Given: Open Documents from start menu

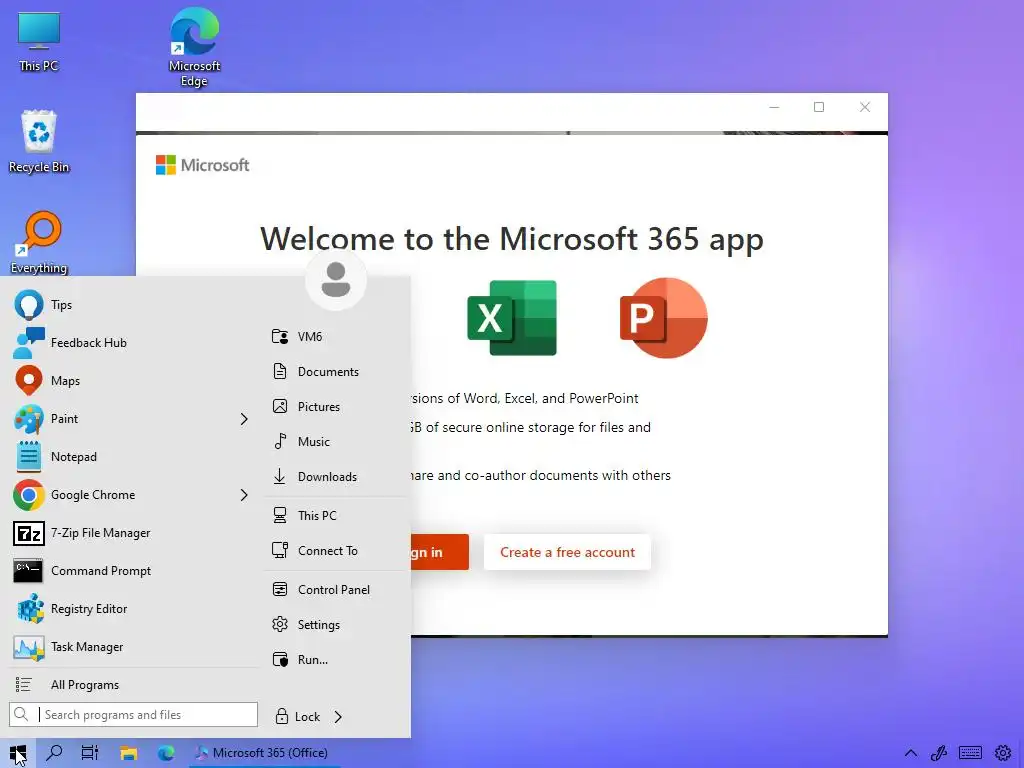Looking at the screenshot, I should (336, 372).
